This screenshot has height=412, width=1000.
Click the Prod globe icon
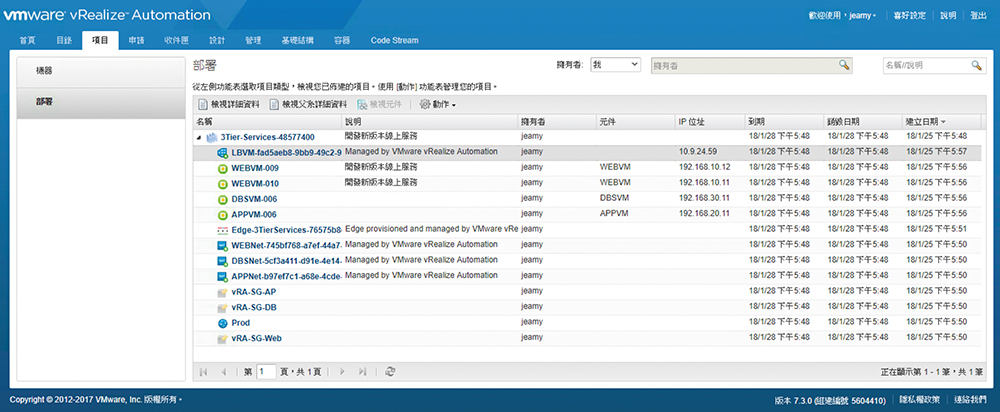click(223, 323)
